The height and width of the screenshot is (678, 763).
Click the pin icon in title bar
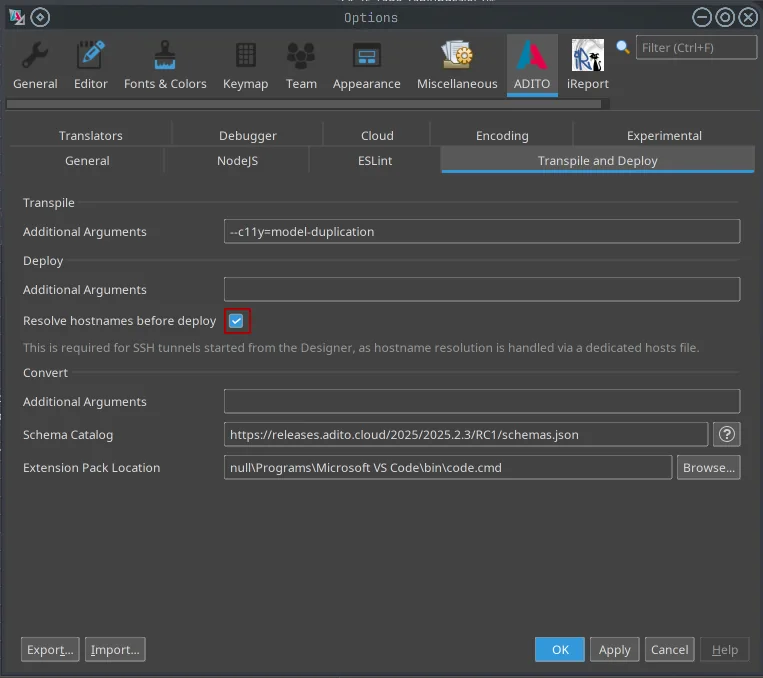[x=40, y=18]
